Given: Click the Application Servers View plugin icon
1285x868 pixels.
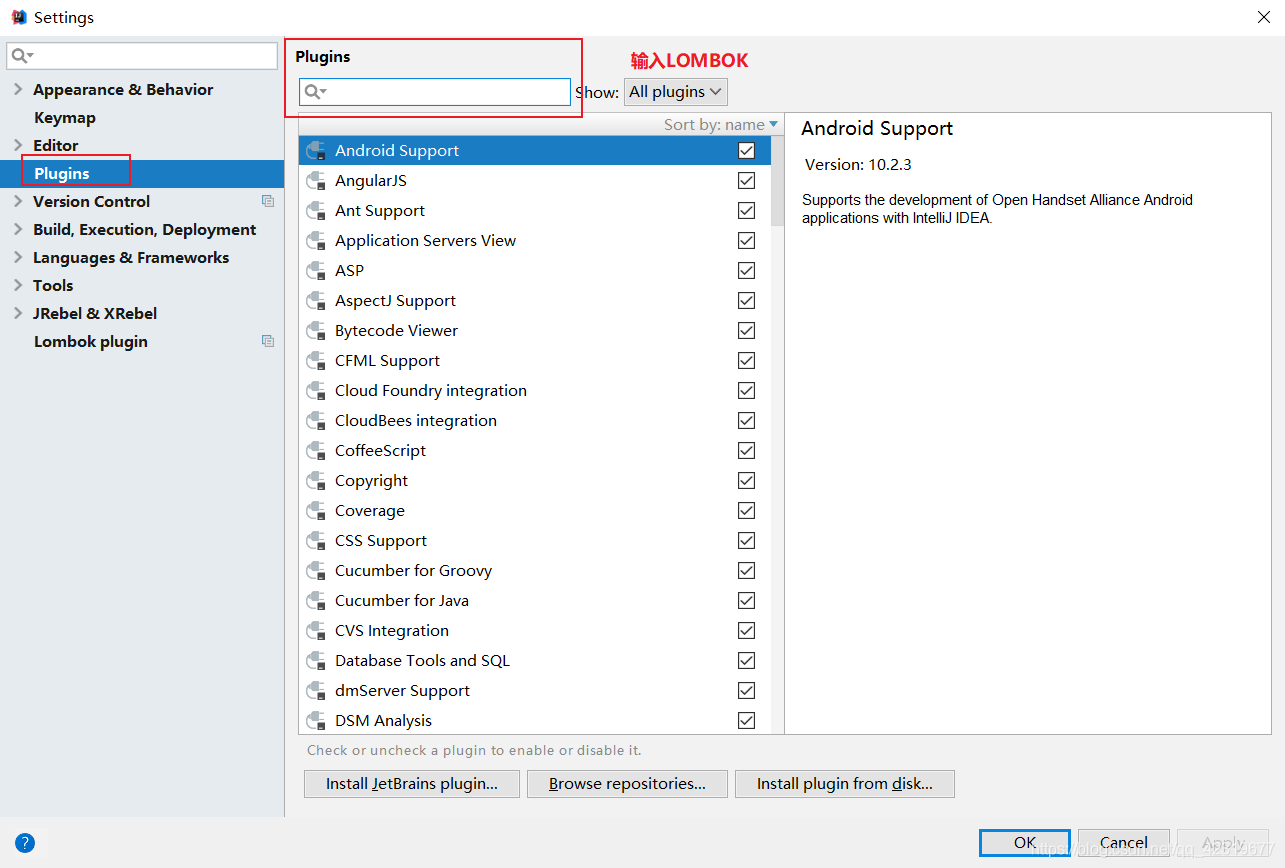Looking at the screenshot, I should (x=317, y=240).
